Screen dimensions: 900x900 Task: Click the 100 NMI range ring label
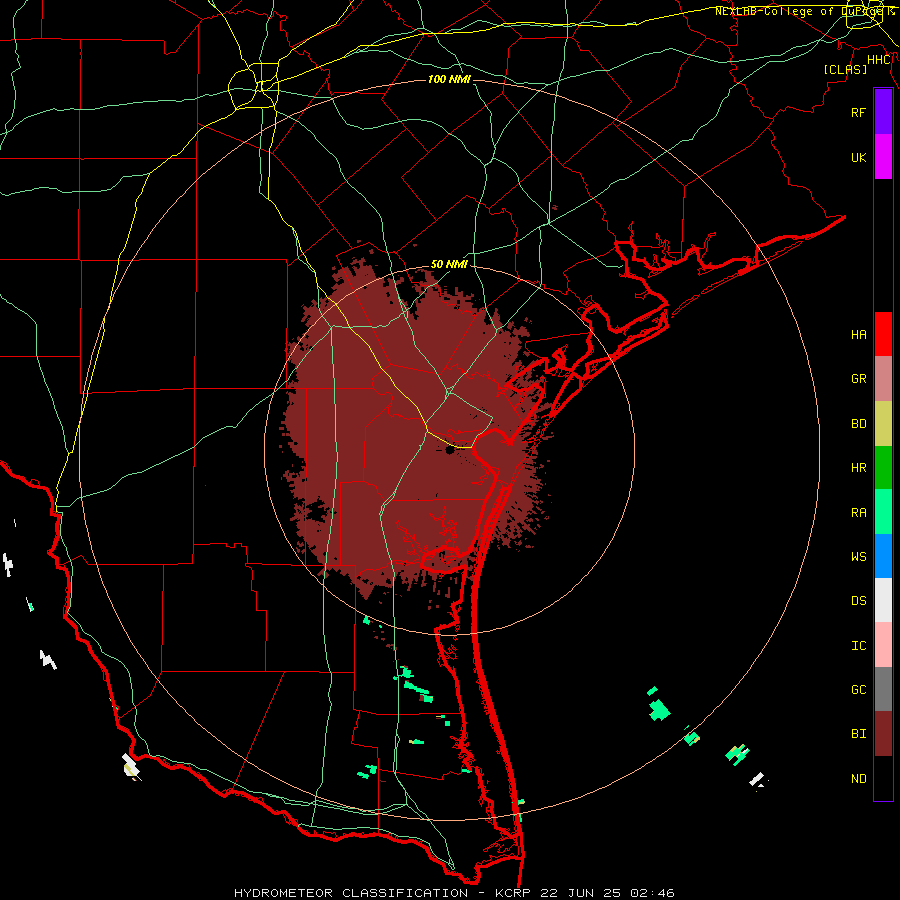coord(449,79)
